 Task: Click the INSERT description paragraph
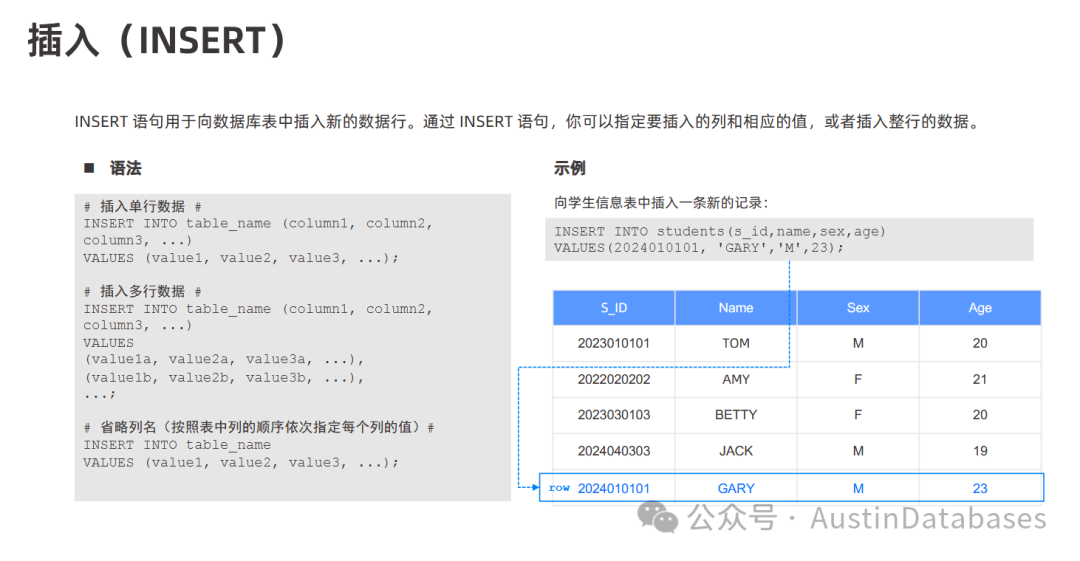point(528,122)
